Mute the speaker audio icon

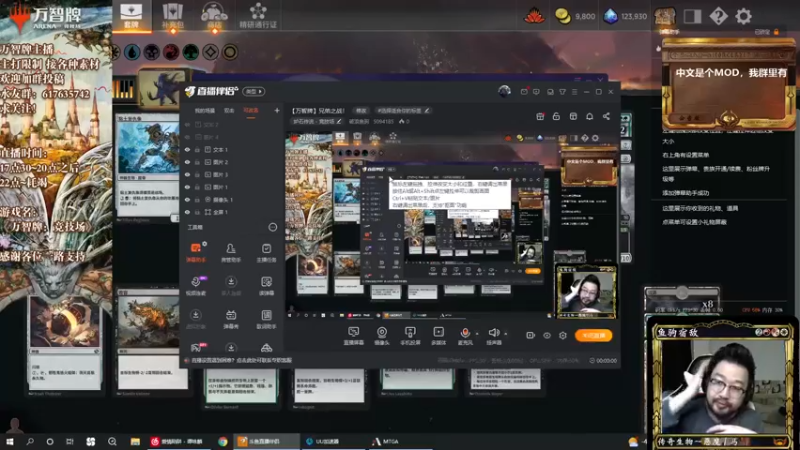click(x=493, y=335)
